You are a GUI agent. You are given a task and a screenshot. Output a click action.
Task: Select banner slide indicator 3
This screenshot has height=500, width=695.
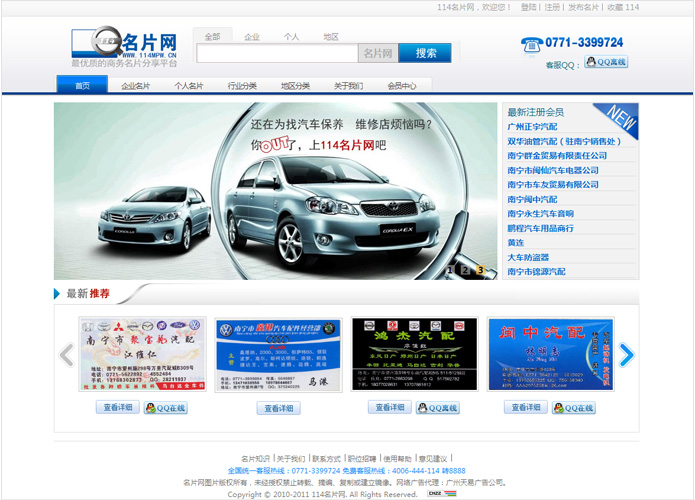(480, 269)
